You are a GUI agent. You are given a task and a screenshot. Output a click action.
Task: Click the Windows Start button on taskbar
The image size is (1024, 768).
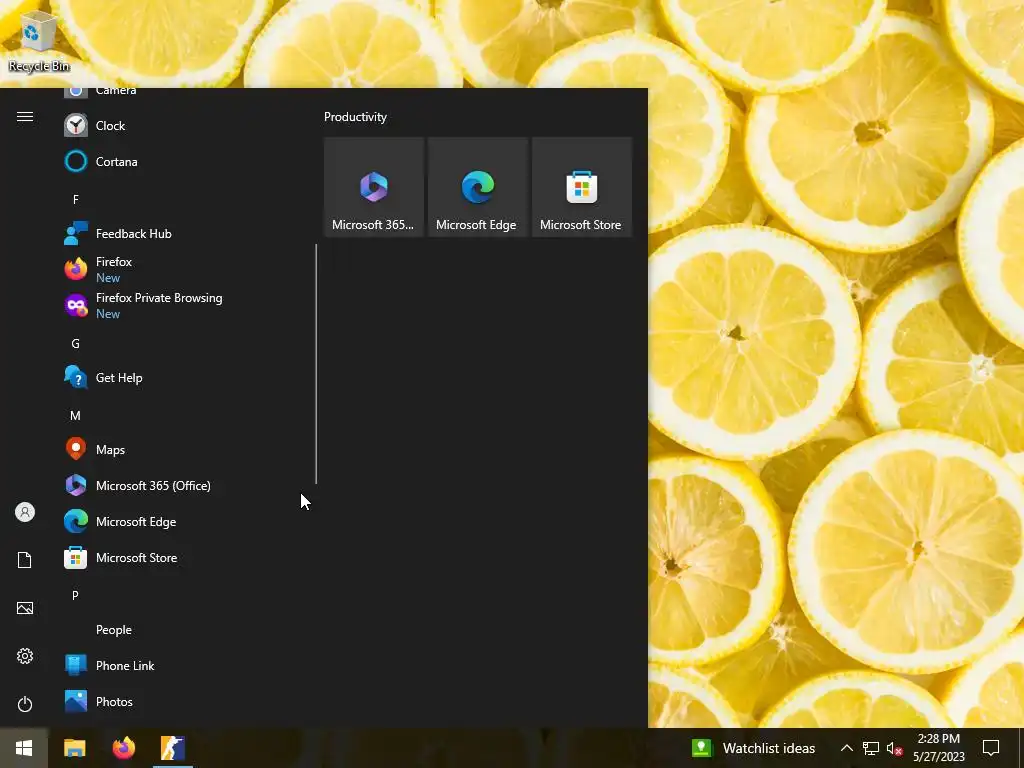pos(24,748)
